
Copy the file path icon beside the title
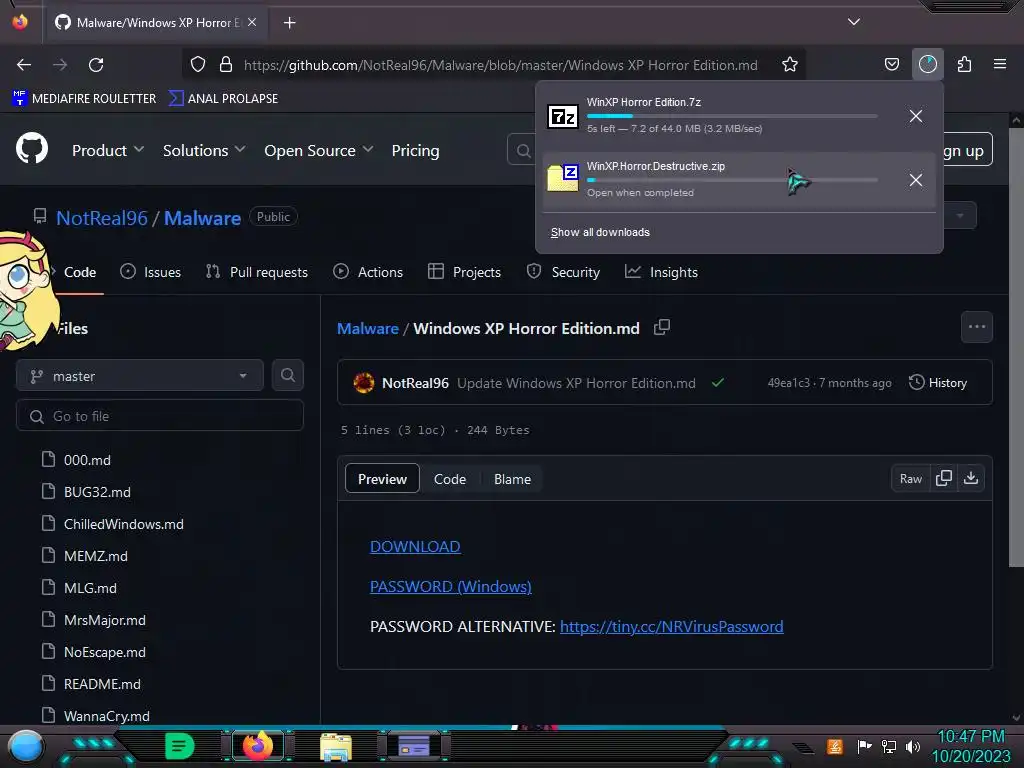[662, 327]
